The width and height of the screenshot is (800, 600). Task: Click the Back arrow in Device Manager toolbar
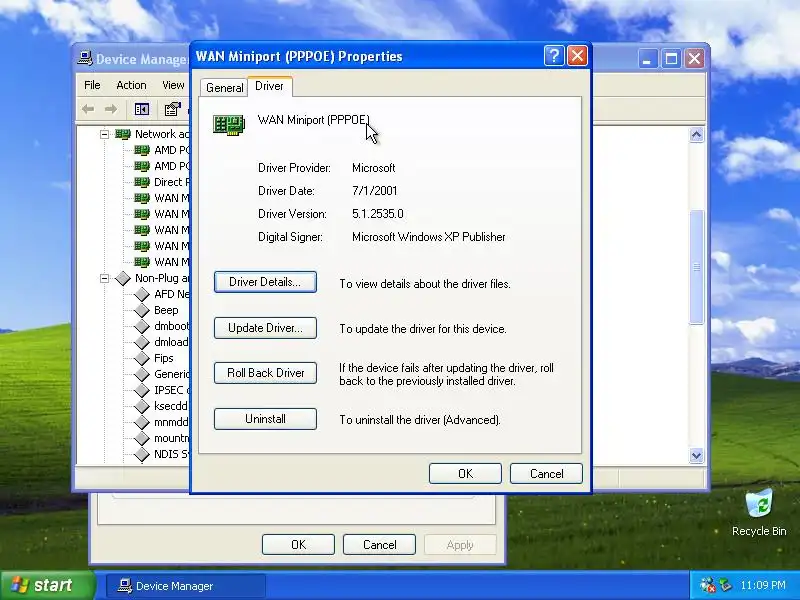coord(88,109)
